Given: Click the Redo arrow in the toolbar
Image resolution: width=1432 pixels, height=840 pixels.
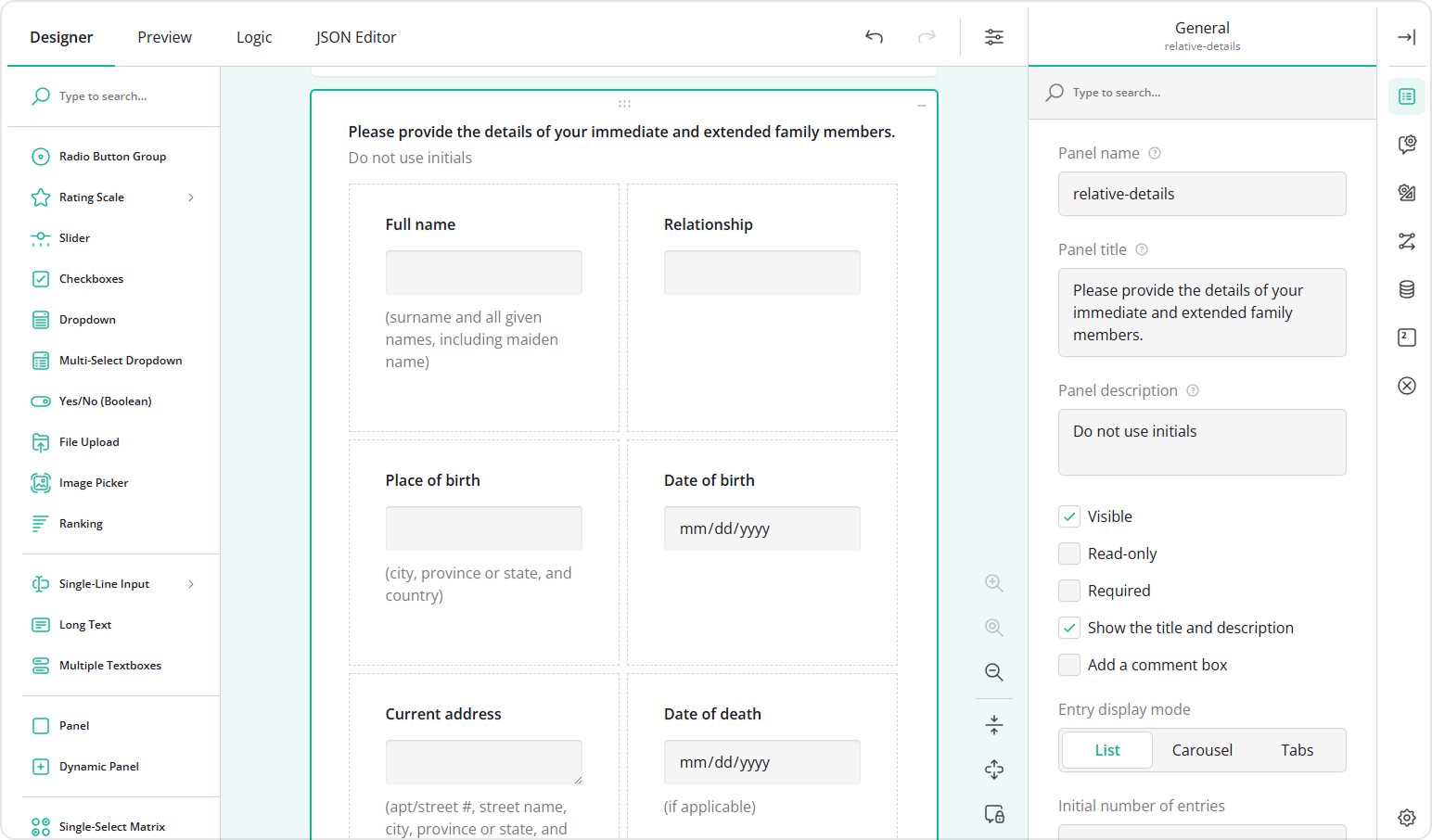Looking at the screenshot, I should (x=927, y=37).
